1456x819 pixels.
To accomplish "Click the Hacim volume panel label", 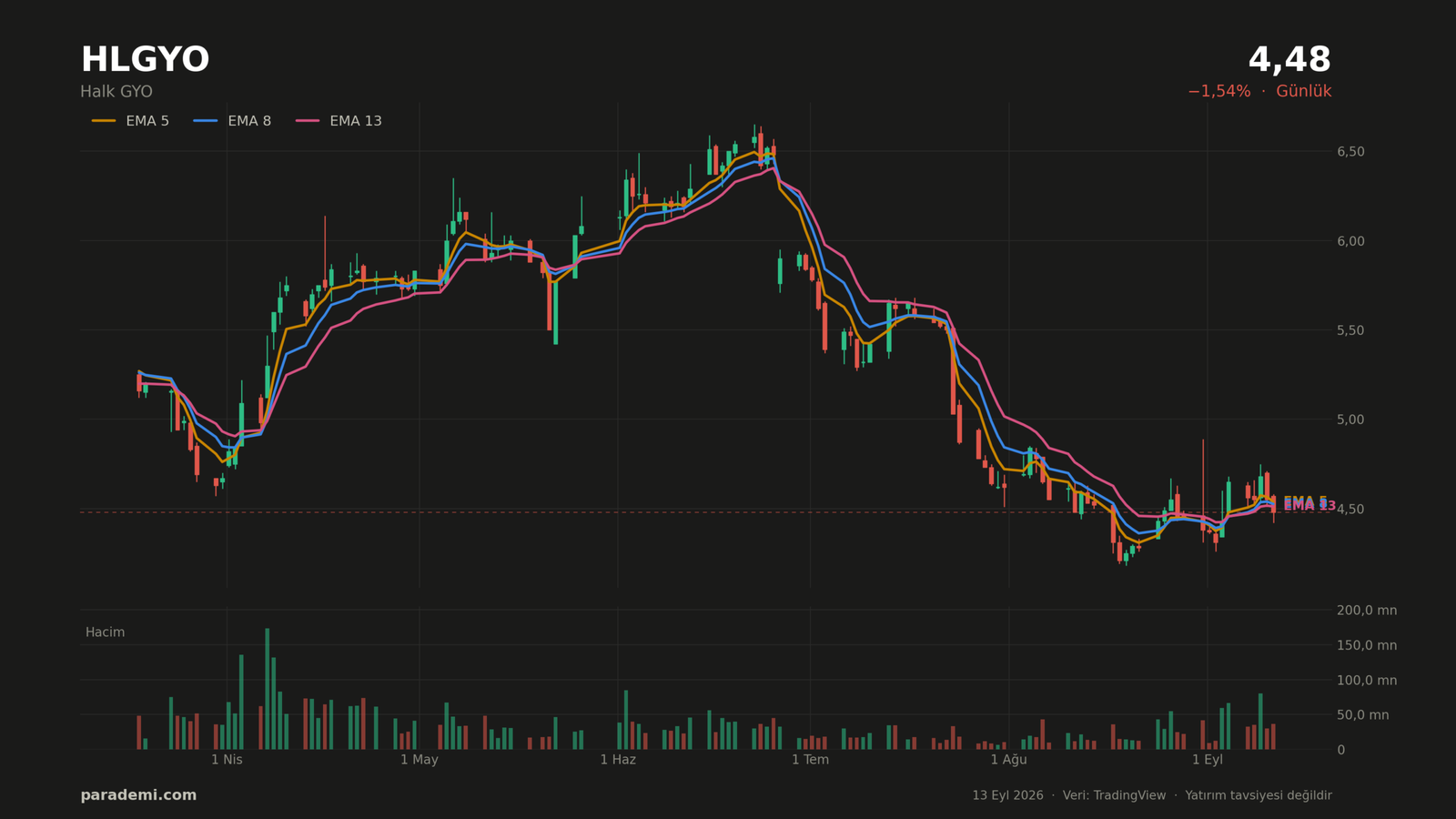I will coord(105,632).
